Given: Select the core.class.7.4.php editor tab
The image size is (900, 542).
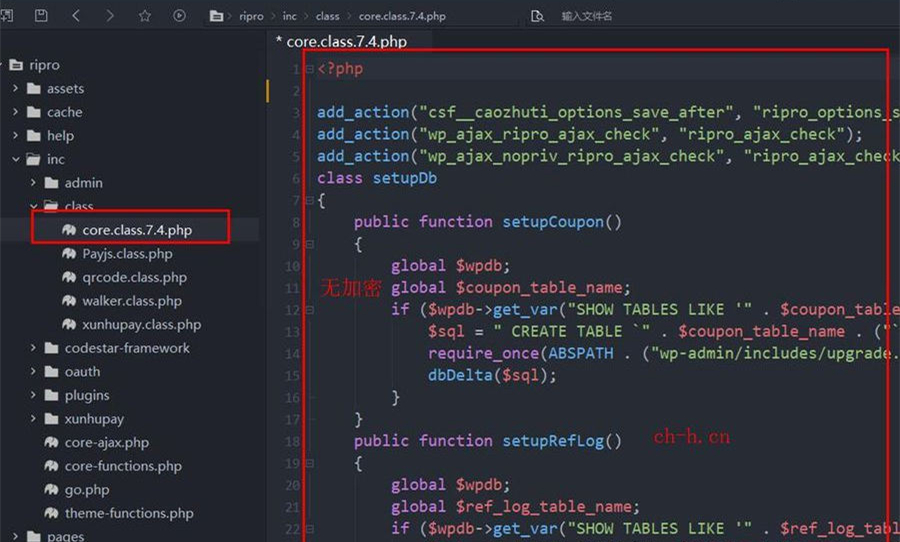Looking at the screenshot, I should point(341,42).
